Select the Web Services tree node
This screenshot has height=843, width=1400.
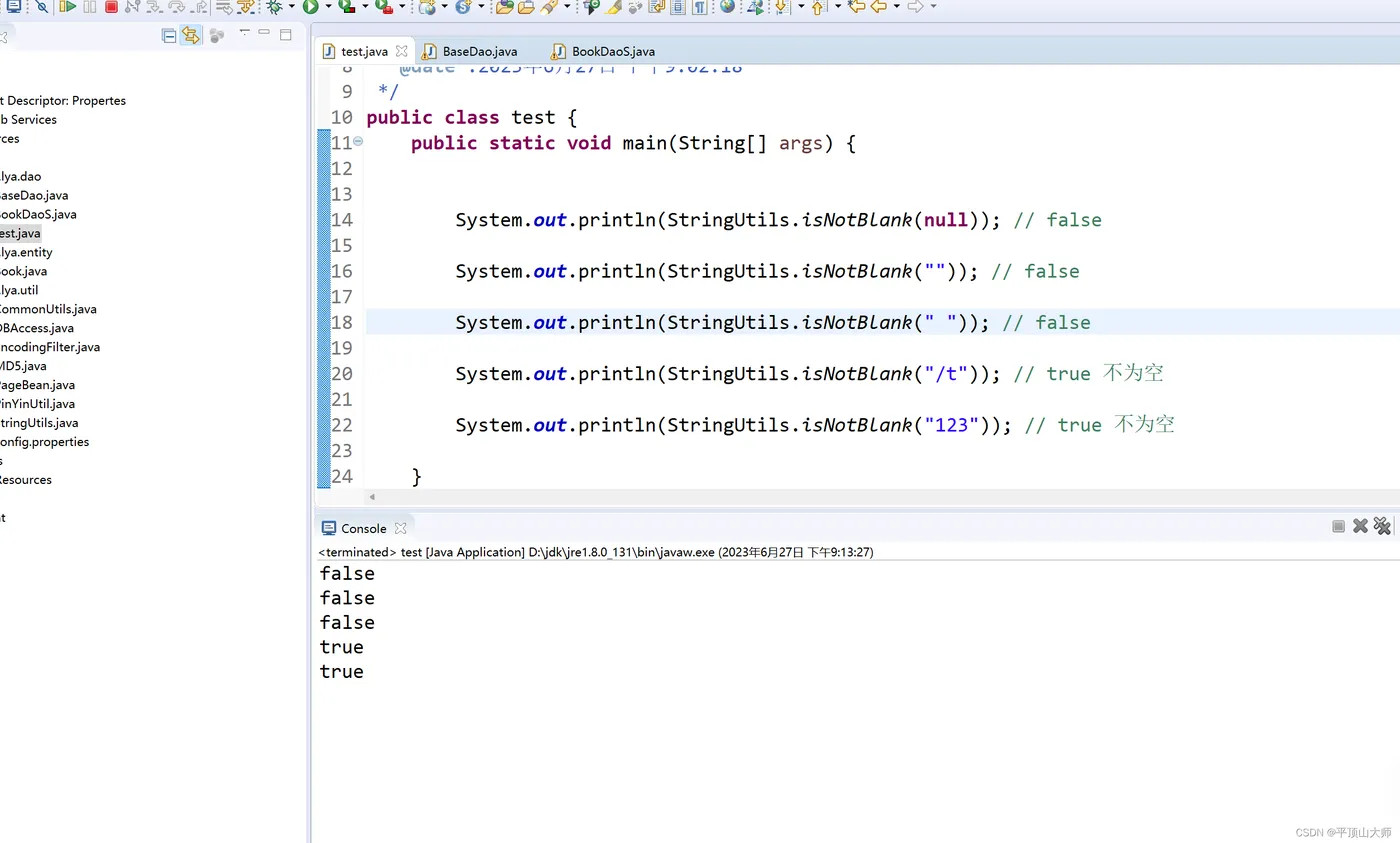tap(28, 119)
